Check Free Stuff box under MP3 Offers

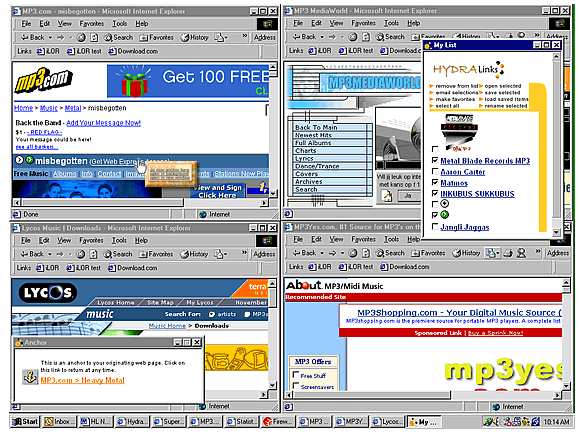click(x=296, y=375)
